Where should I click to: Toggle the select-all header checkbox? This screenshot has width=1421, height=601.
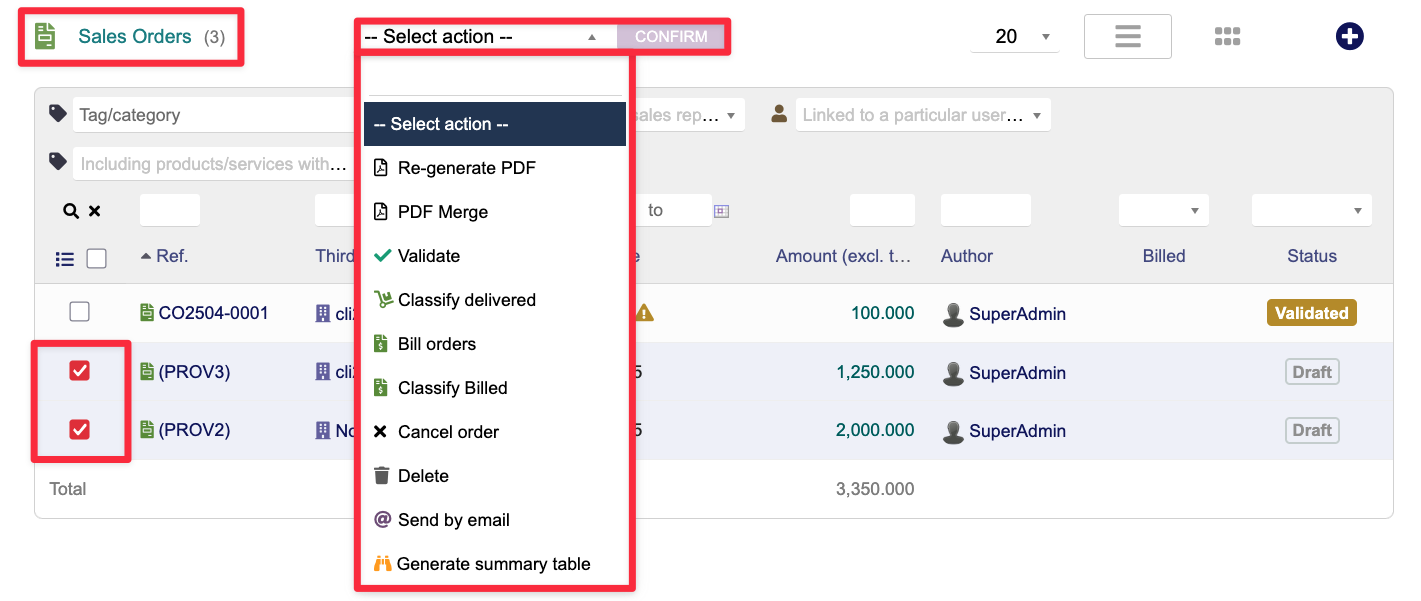click(x=97, y=259)
